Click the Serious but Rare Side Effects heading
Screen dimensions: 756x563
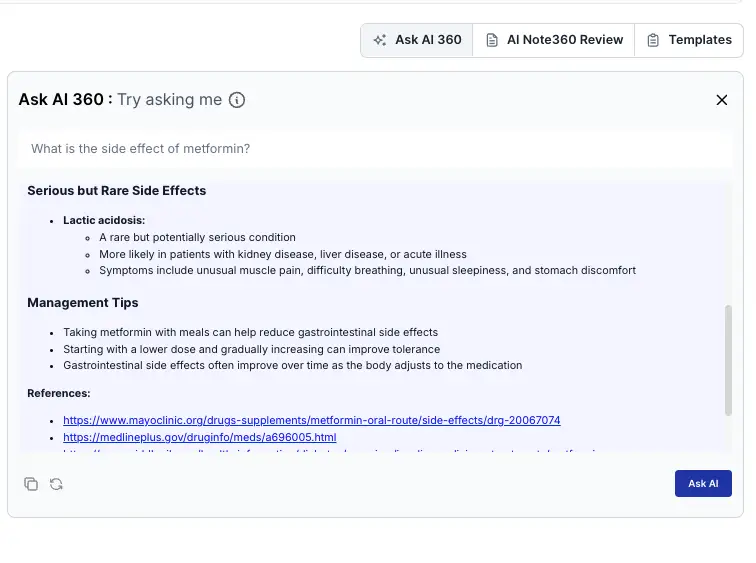pos(117,190)
